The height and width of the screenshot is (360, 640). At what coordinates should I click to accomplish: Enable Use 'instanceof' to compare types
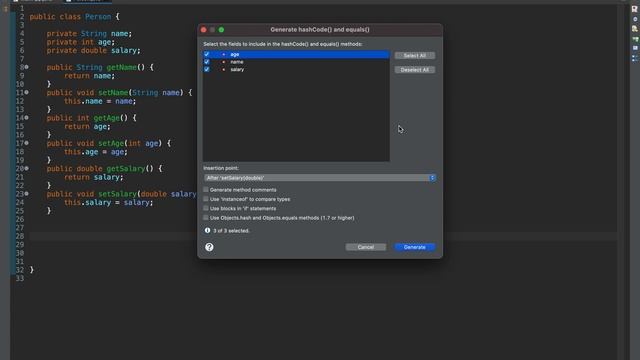pos(206,199)
